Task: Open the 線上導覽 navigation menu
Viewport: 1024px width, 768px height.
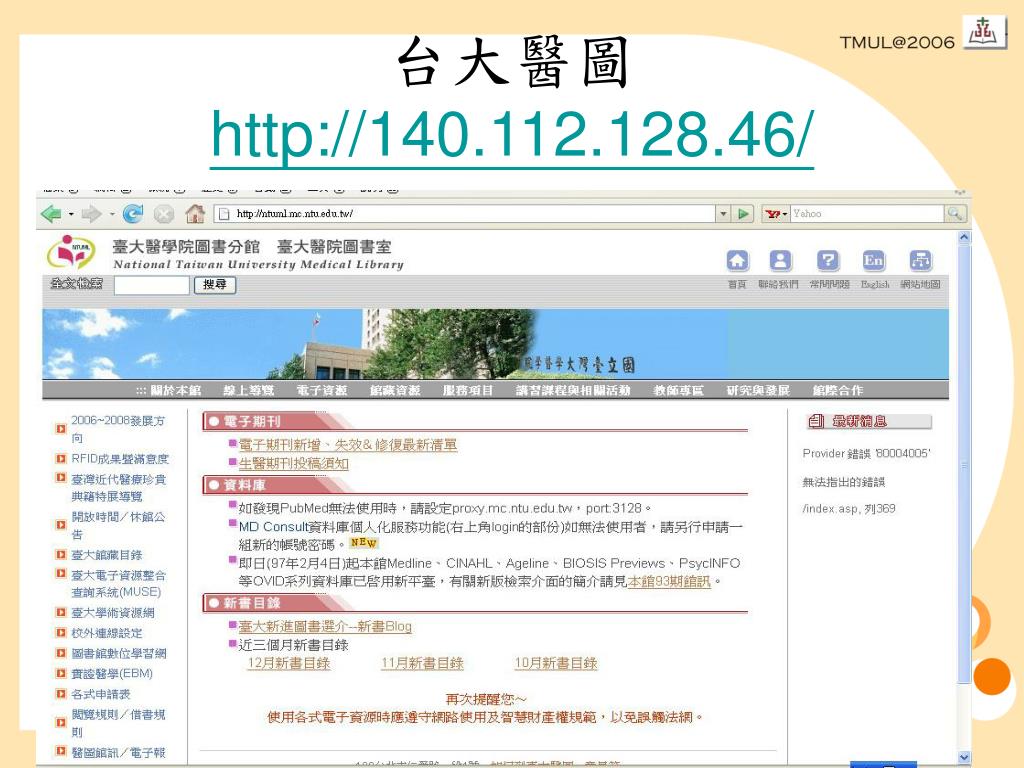Action: 249,391
